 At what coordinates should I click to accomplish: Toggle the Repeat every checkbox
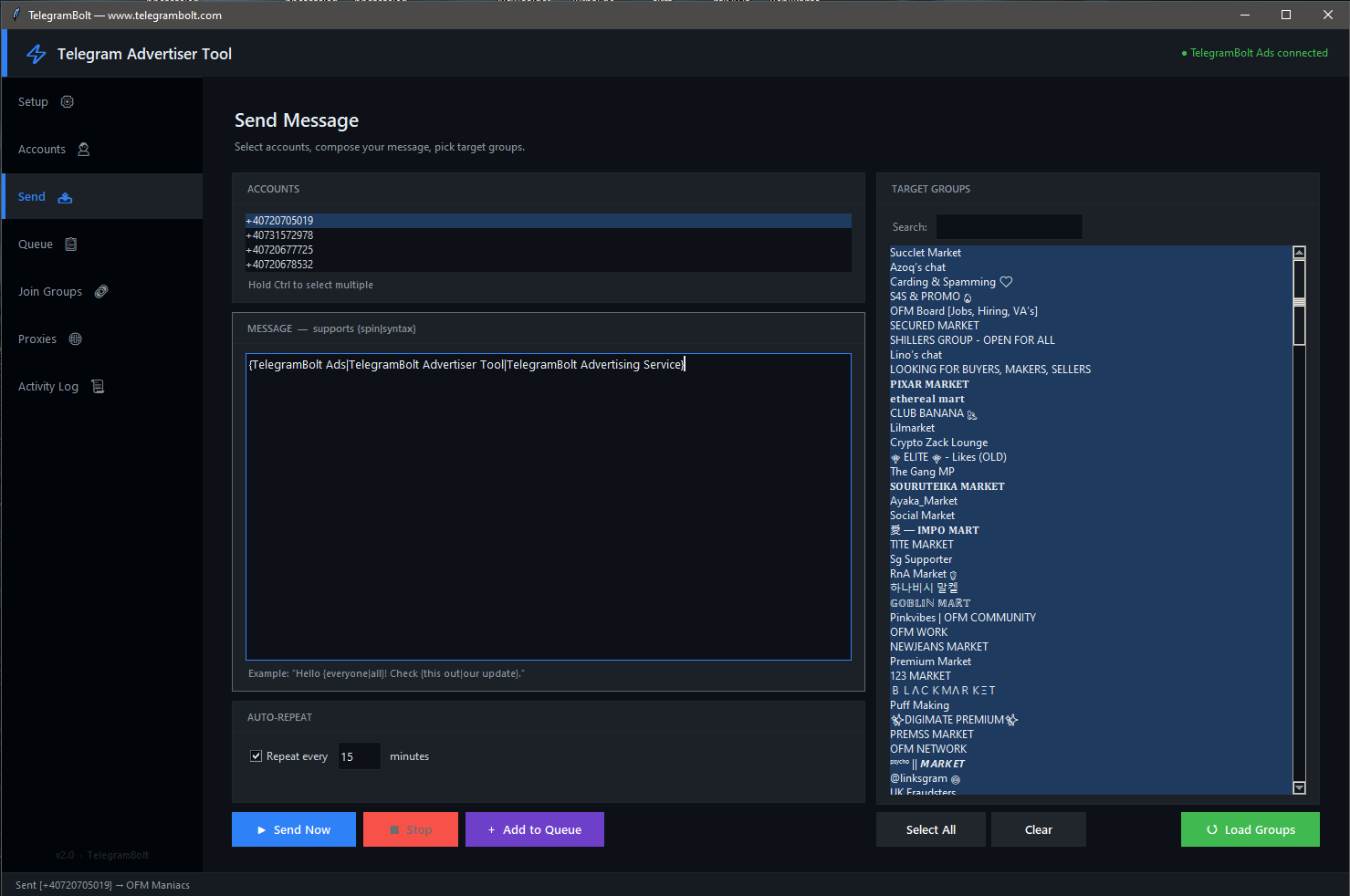[256, 755]
